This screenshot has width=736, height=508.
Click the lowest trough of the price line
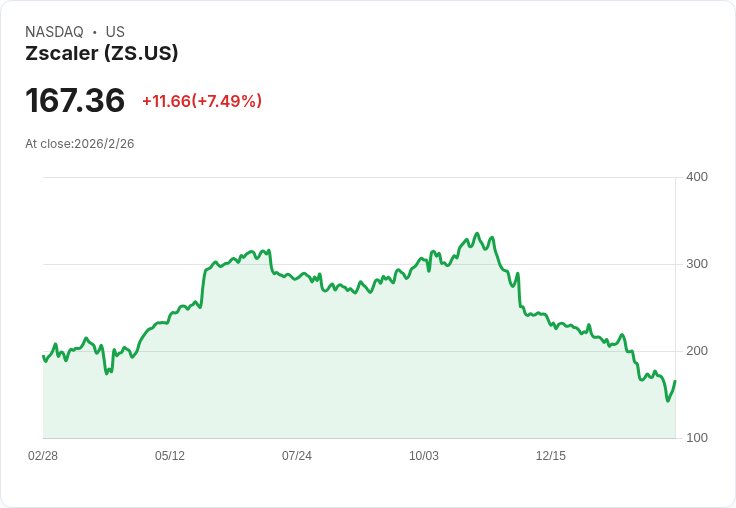tap(667, 401)
